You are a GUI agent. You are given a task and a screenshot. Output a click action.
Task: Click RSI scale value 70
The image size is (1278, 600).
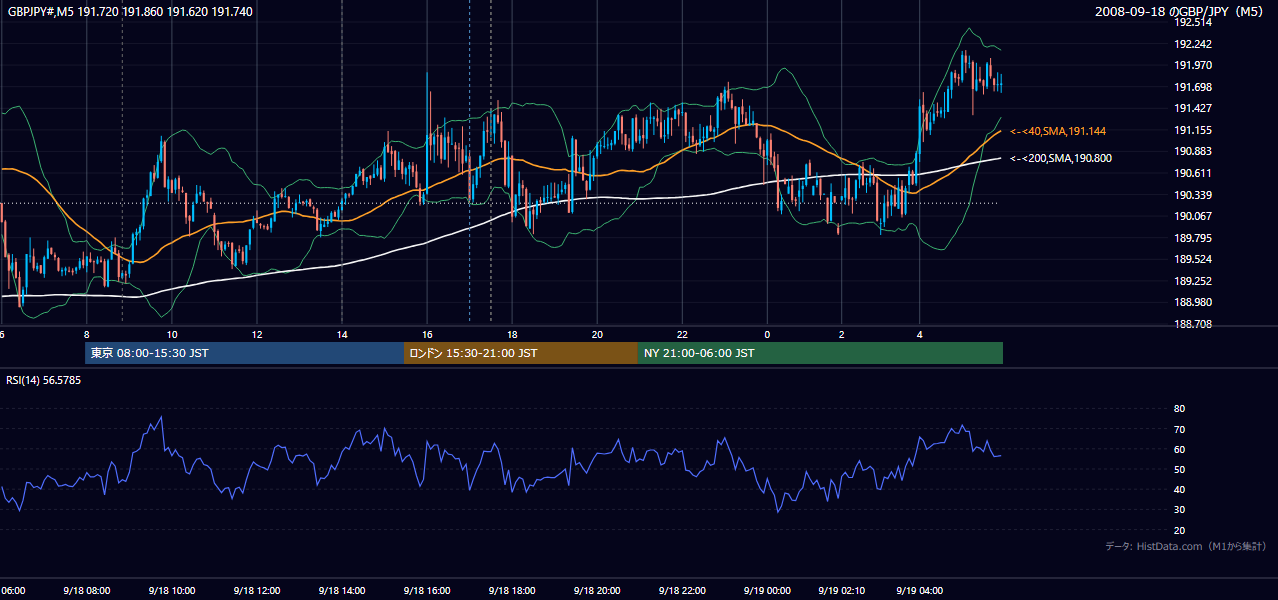1179,429
